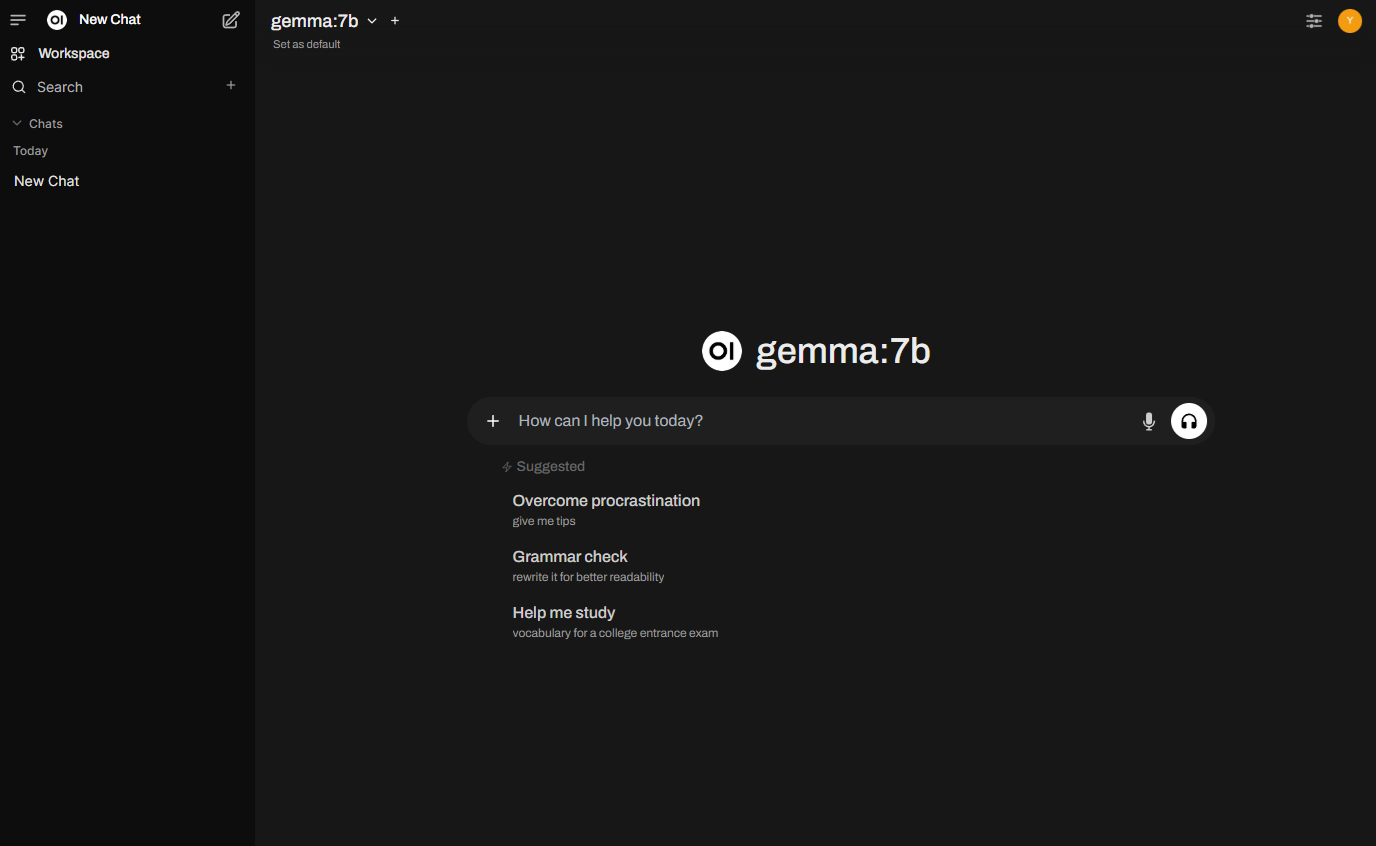Image resolution: width=1376 pixels, height=846 pixels.
Task: Click the plus icon beside Search
Action: (231, 86)
